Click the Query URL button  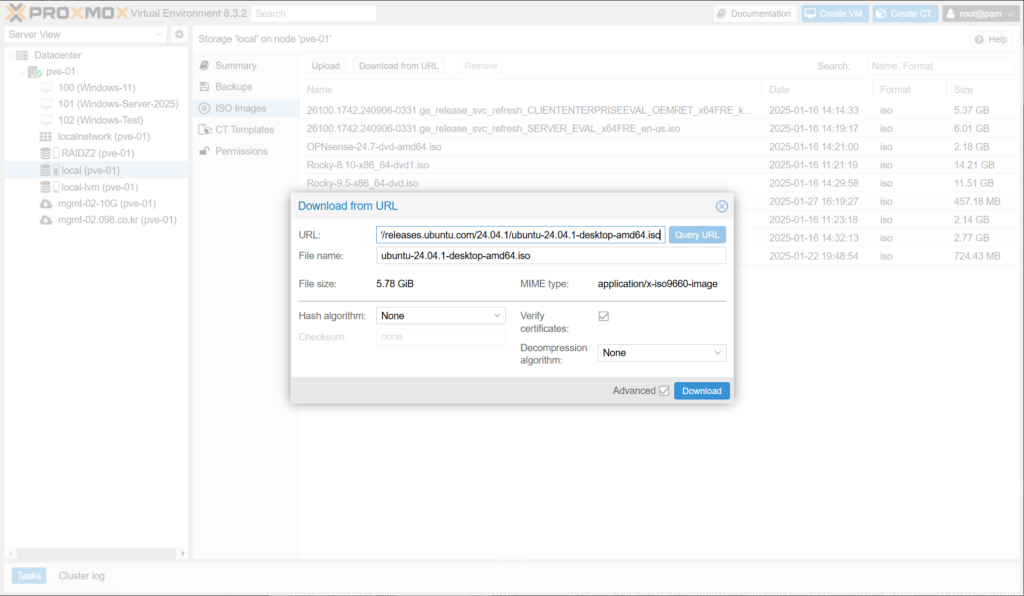click(x=697, y=235)
